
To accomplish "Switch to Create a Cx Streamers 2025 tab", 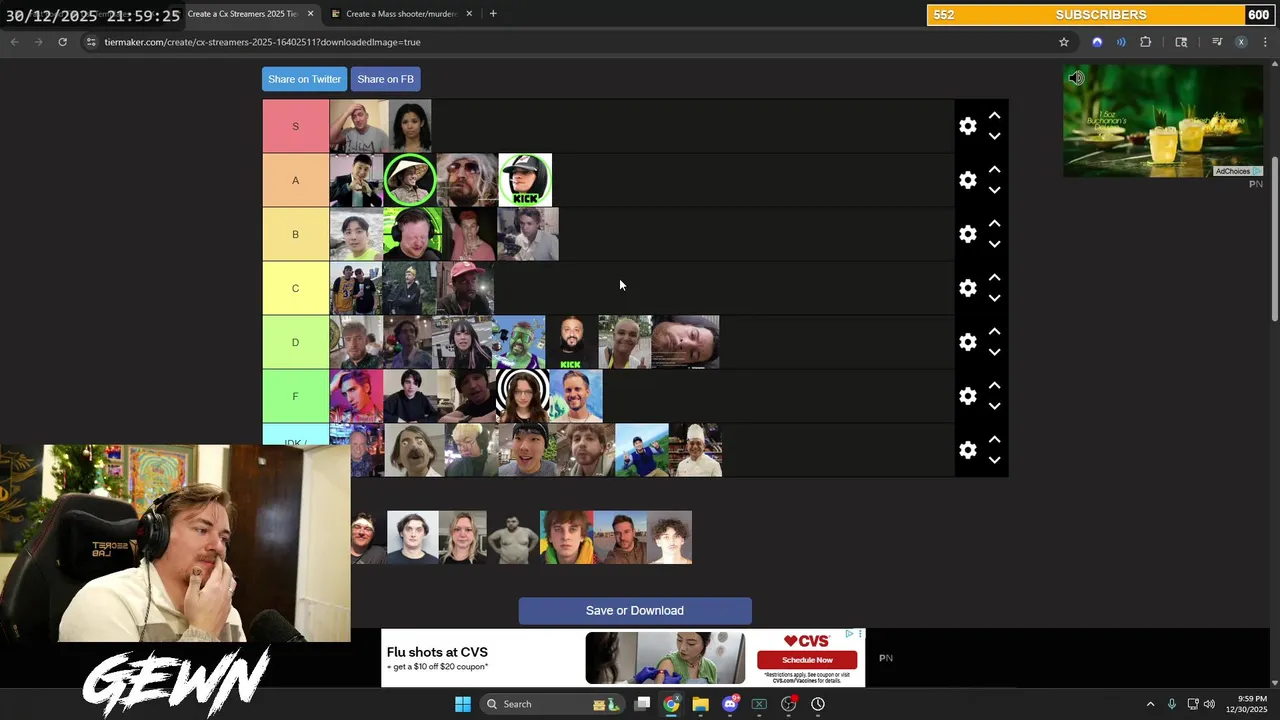I will click(x=243, y=14).
